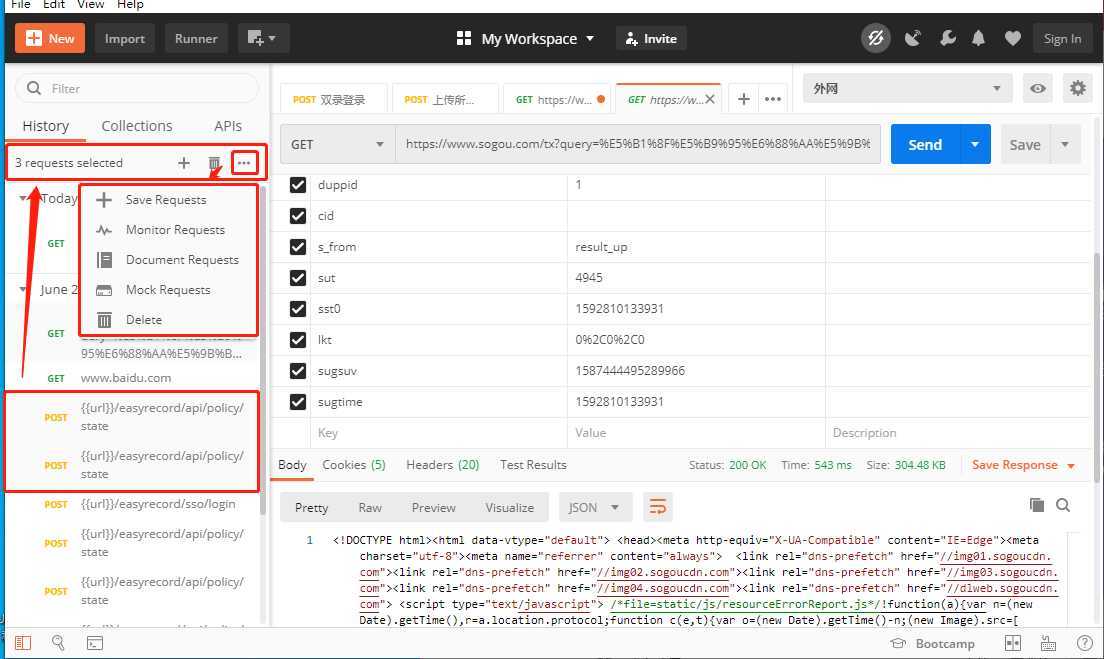The height and width of the screenshot is (659, 1104).
Task: Open the Save button dropdown arrow
Action: coord(1065,144)
